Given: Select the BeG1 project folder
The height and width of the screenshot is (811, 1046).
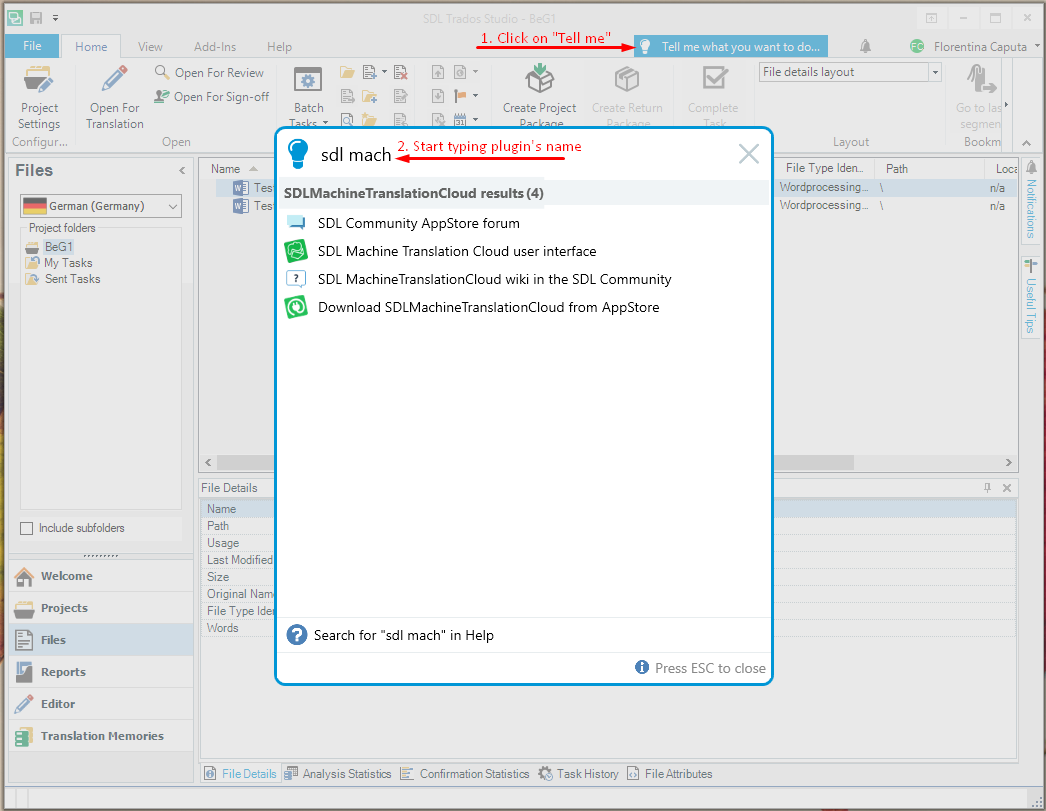Looking at the screenshot, I should [58, 247].
